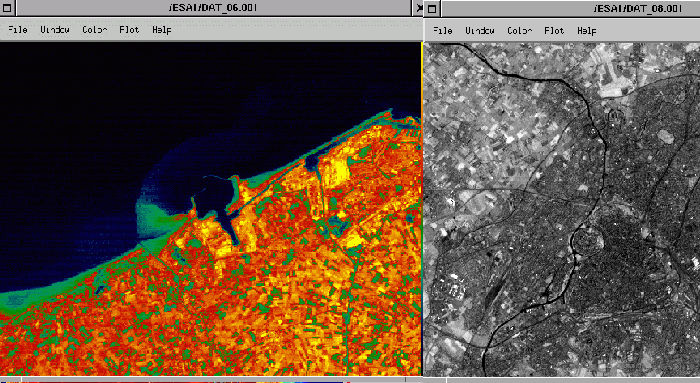This screenshot has width=700, height=383.
Task: Open File menu in DAT_08.001 window
Action: point(443,31)
